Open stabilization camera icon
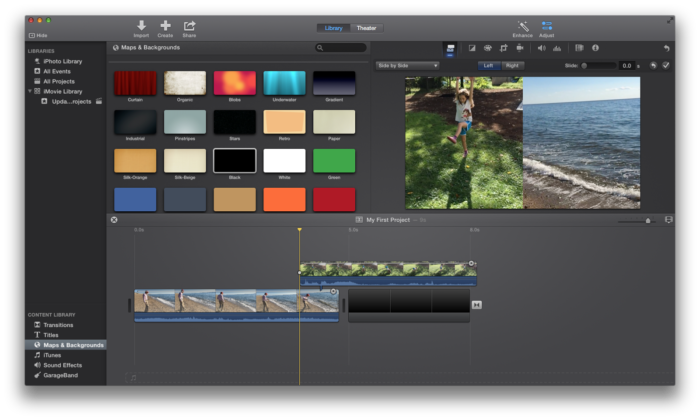This screenshot has height=420, width=700. pos(520,48)
